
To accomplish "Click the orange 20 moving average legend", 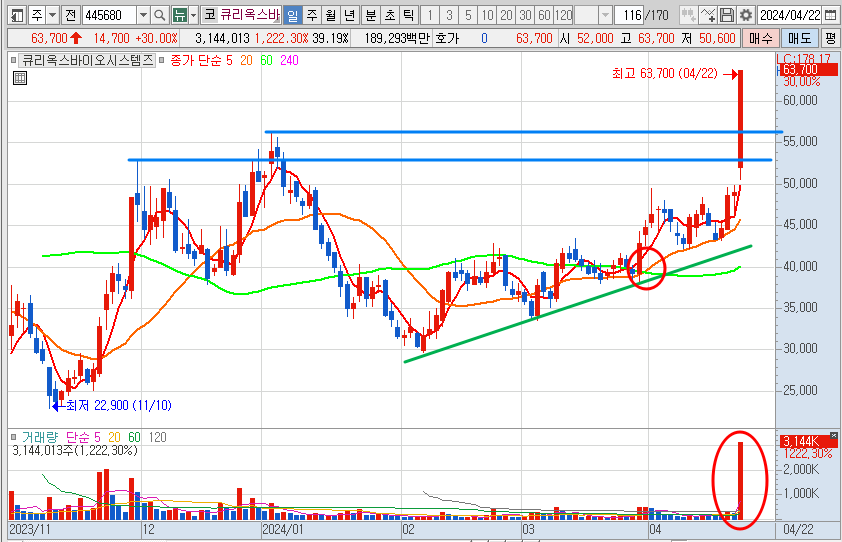I will pos(246,61).
